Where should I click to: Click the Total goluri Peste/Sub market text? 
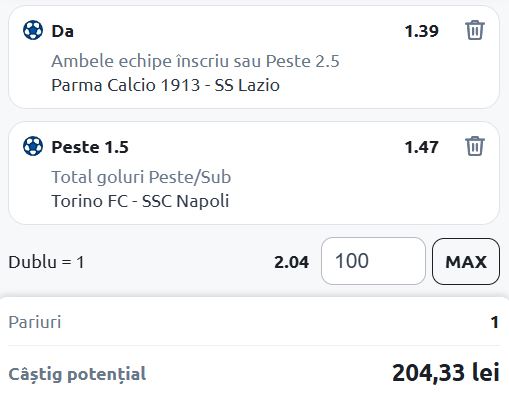pyautogui.click(x=141, y=177)
